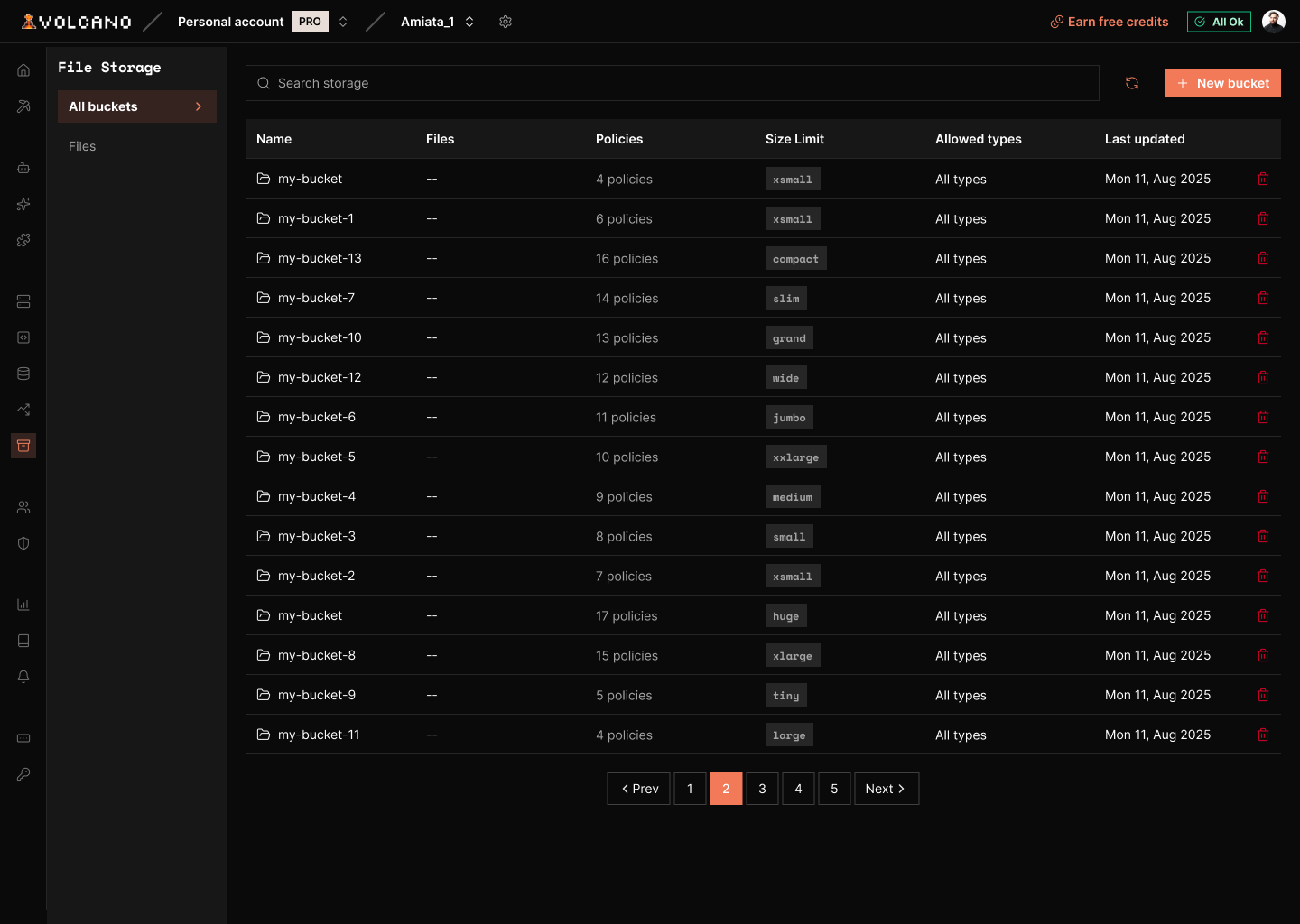Screen dimensions: 1300x924
Task: Click the Next pagination button
Action: coord(887,789)
